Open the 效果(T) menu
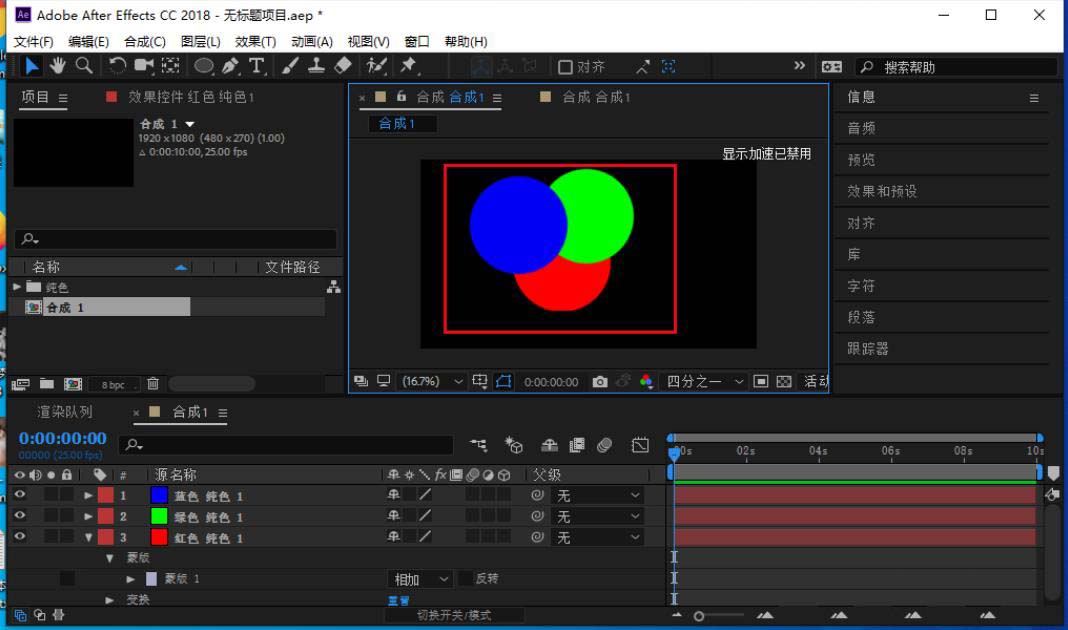 (255, 41)
